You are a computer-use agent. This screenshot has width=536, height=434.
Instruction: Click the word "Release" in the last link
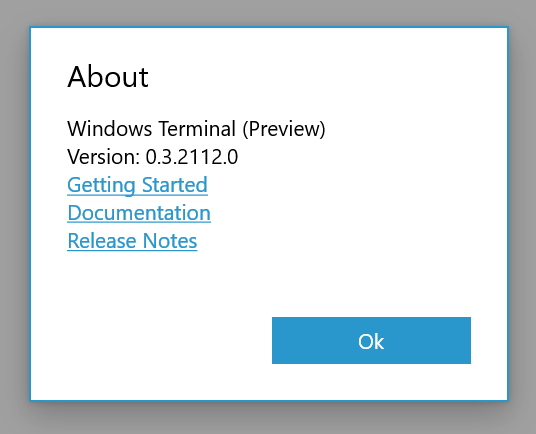pos(102,241)
